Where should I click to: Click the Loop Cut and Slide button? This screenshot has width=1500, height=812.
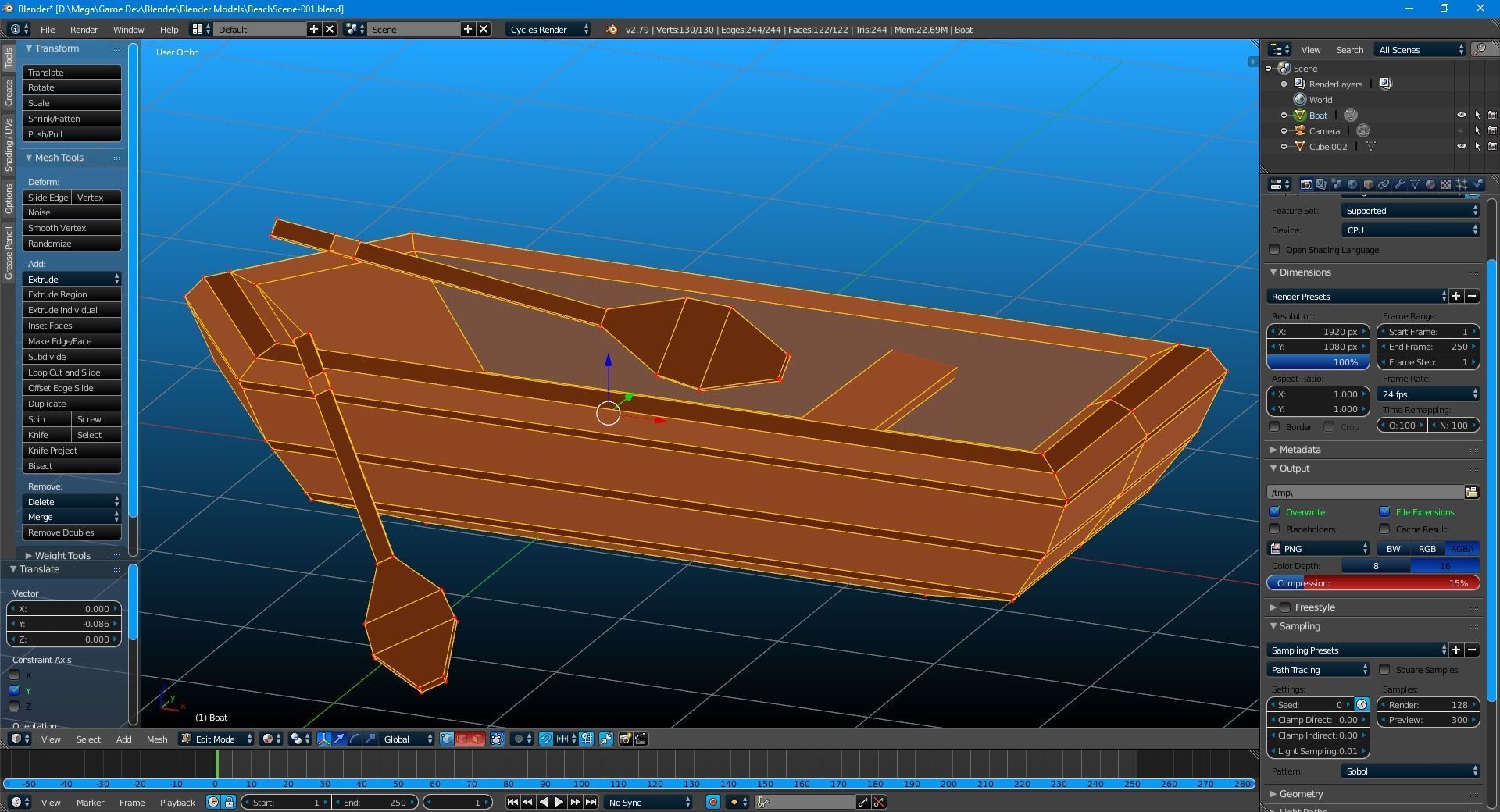(72, 372)
